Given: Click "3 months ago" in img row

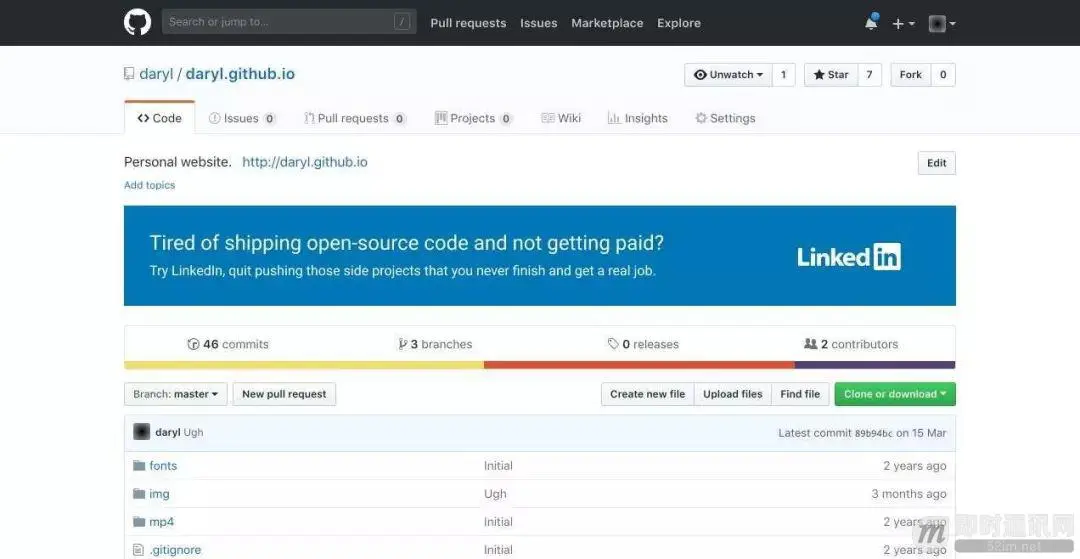Looking at the screenshot, I should (908, 494).
